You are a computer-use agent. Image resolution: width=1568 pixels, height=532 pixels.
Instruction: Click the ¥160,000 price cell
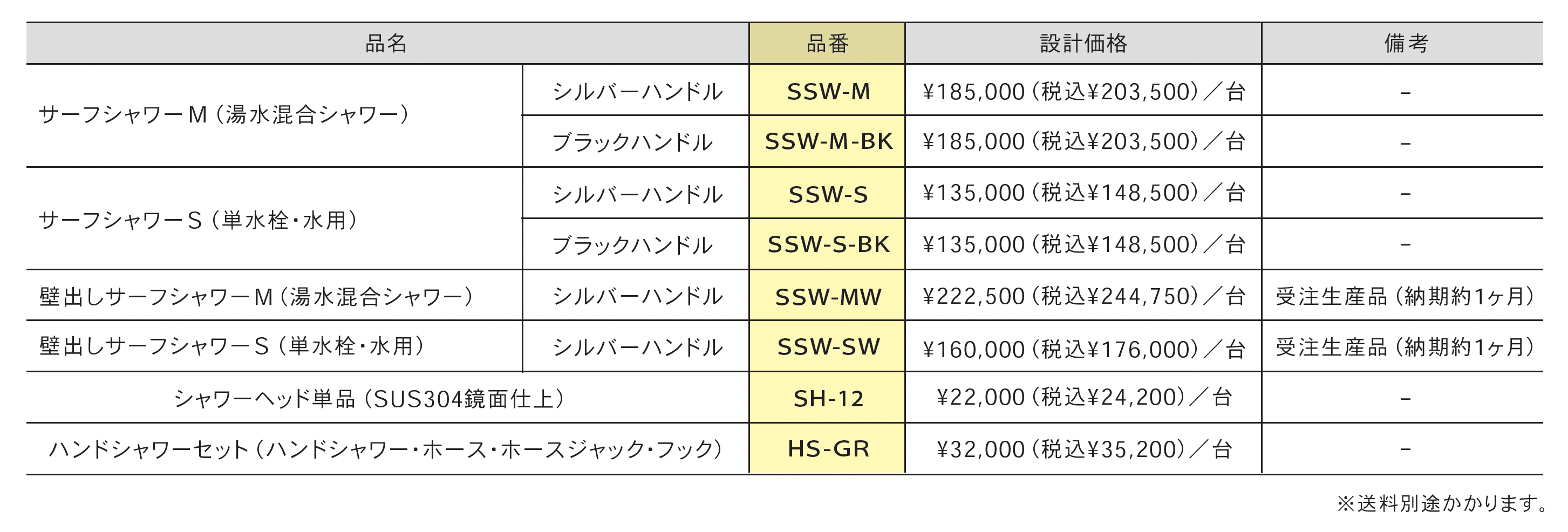[1083, 347]
